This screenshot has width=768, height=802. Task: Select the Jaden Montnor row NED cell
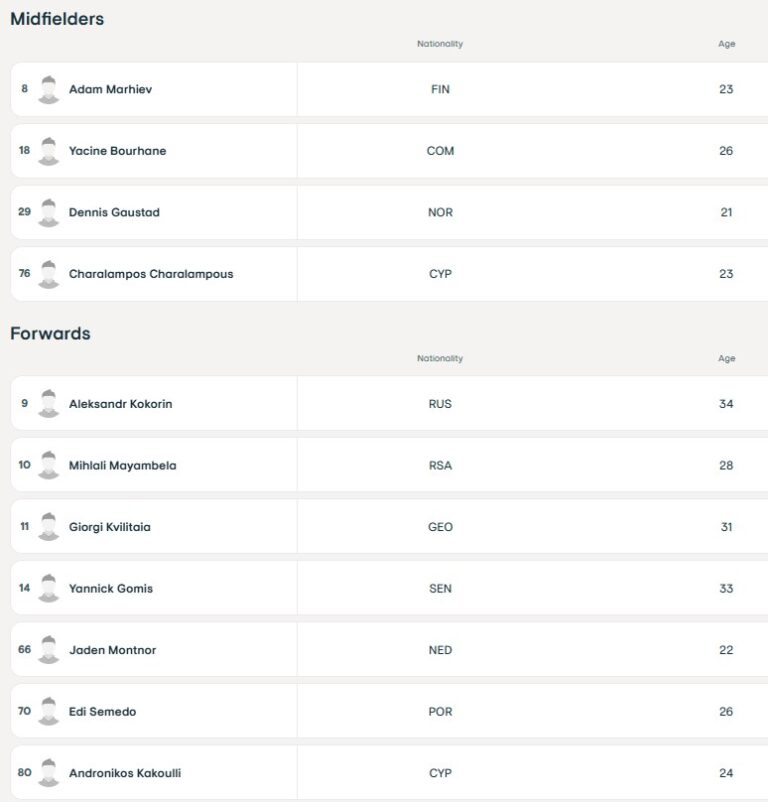coord(439,650)
